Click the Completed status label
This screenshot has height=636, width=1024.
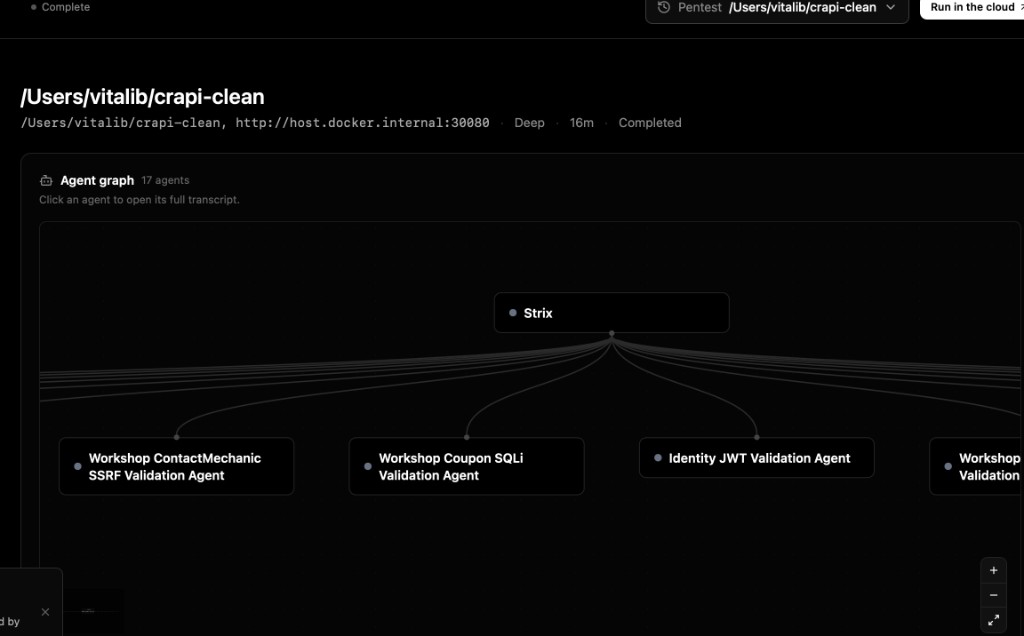[x=650, y=123]
